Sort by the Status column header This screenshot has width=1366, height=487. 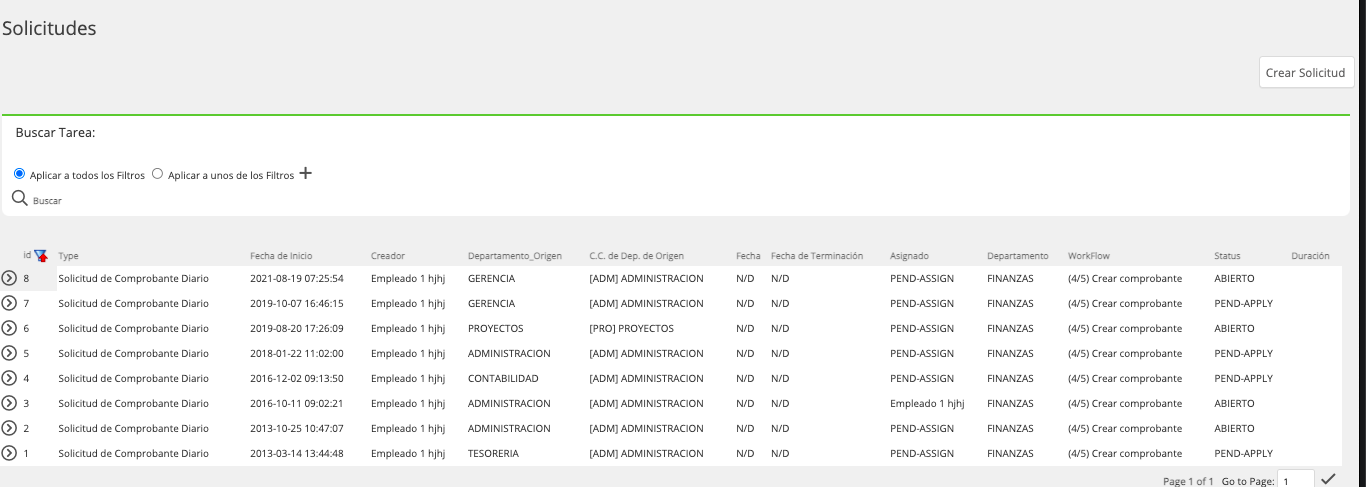pos(1227,257)
